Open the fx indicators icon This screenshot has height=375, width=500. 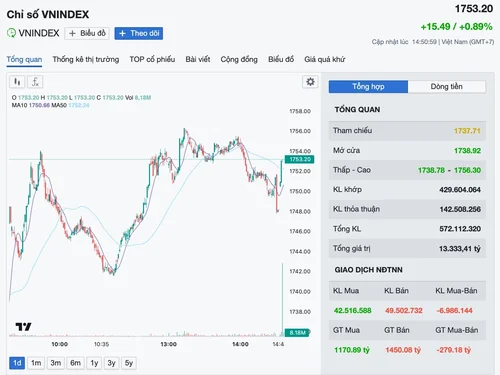pyautogui.click(x=35, y=82)
